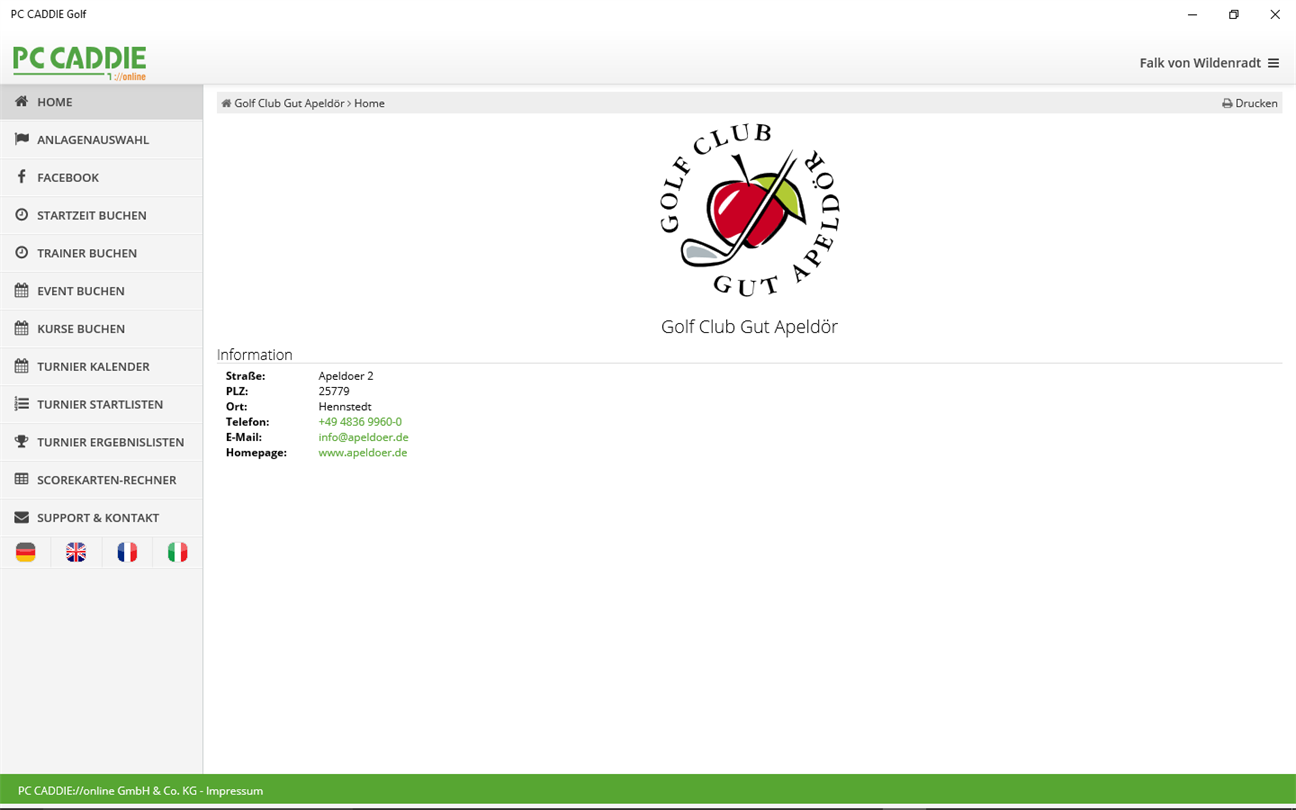Click the postal code 25779
The image size is (1296, 810).
coord(334,391)
